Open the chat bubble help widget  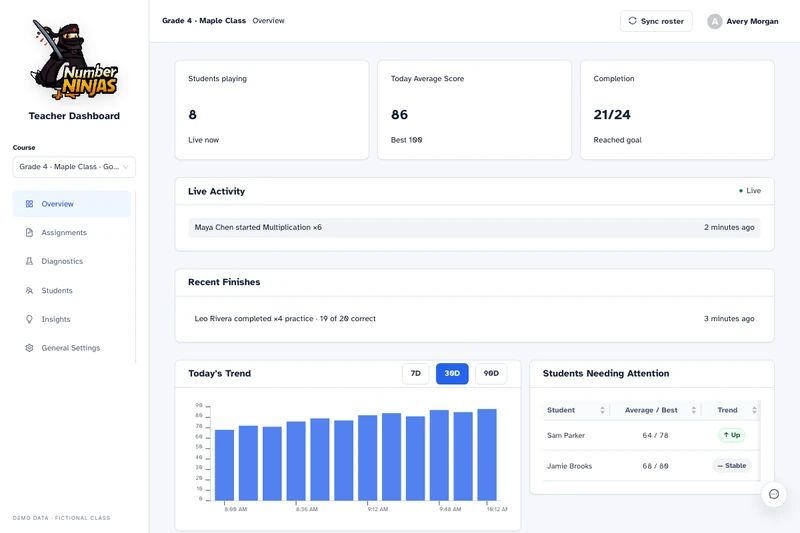(774, 494)
